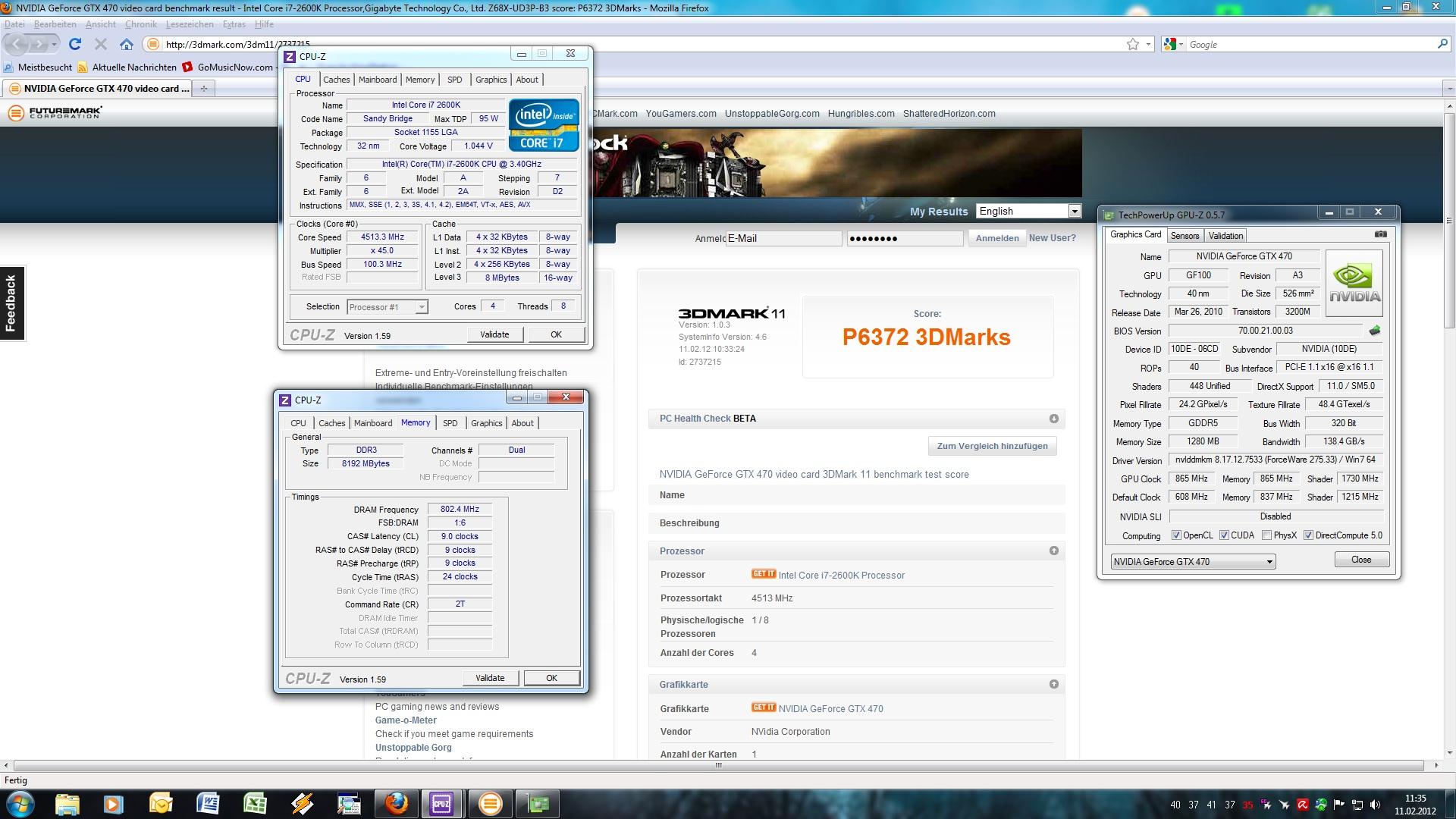Click the E-Mail input field
Screen dimensions: 1456x819
(783, 238)
